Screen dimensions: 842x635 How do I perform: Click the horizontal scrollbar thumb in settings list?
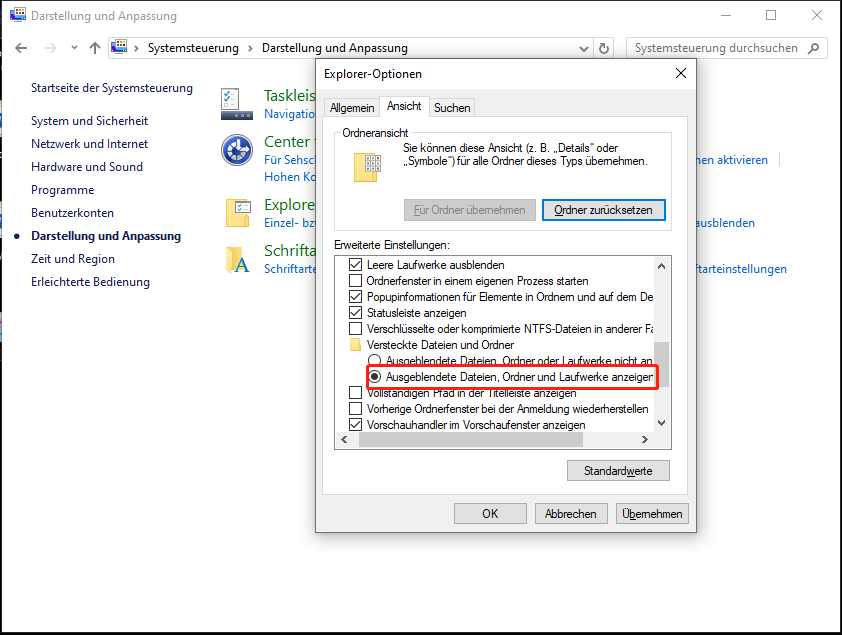[x=470, y=440]
